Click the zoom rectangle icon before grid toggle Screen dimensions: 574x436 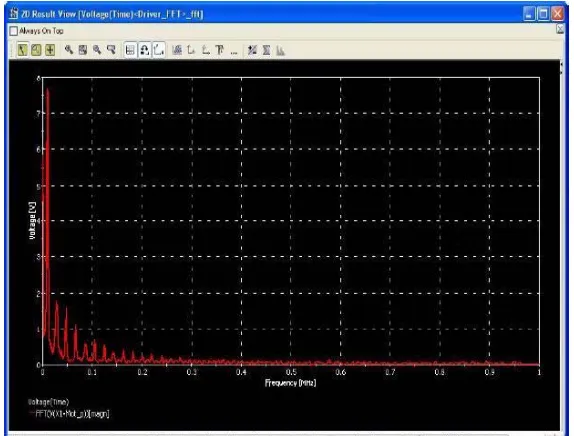[111, 50]
